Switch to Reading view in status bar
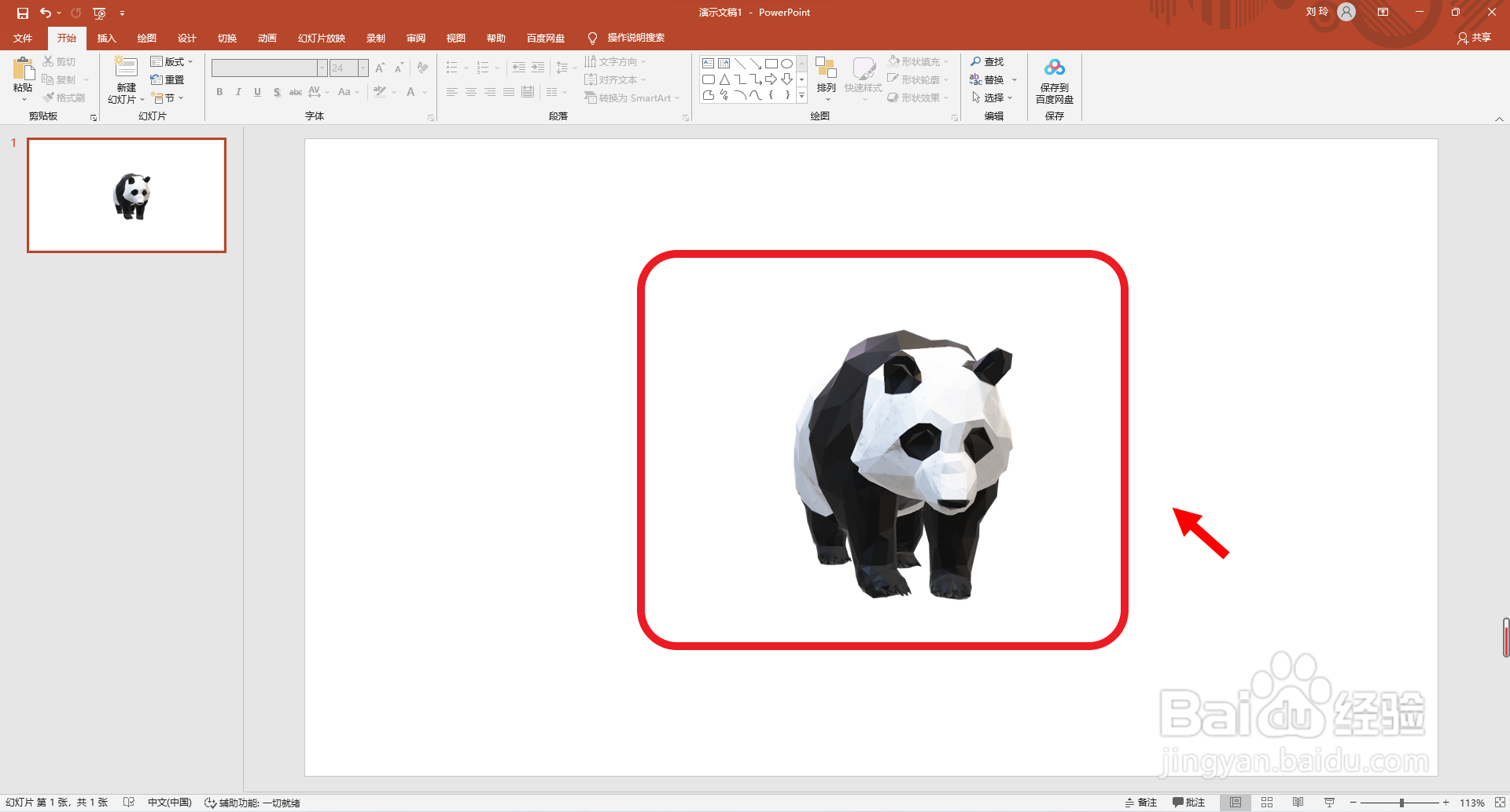The height and width of the screenshot is (812, 1510). click(x=1298, y=803)
